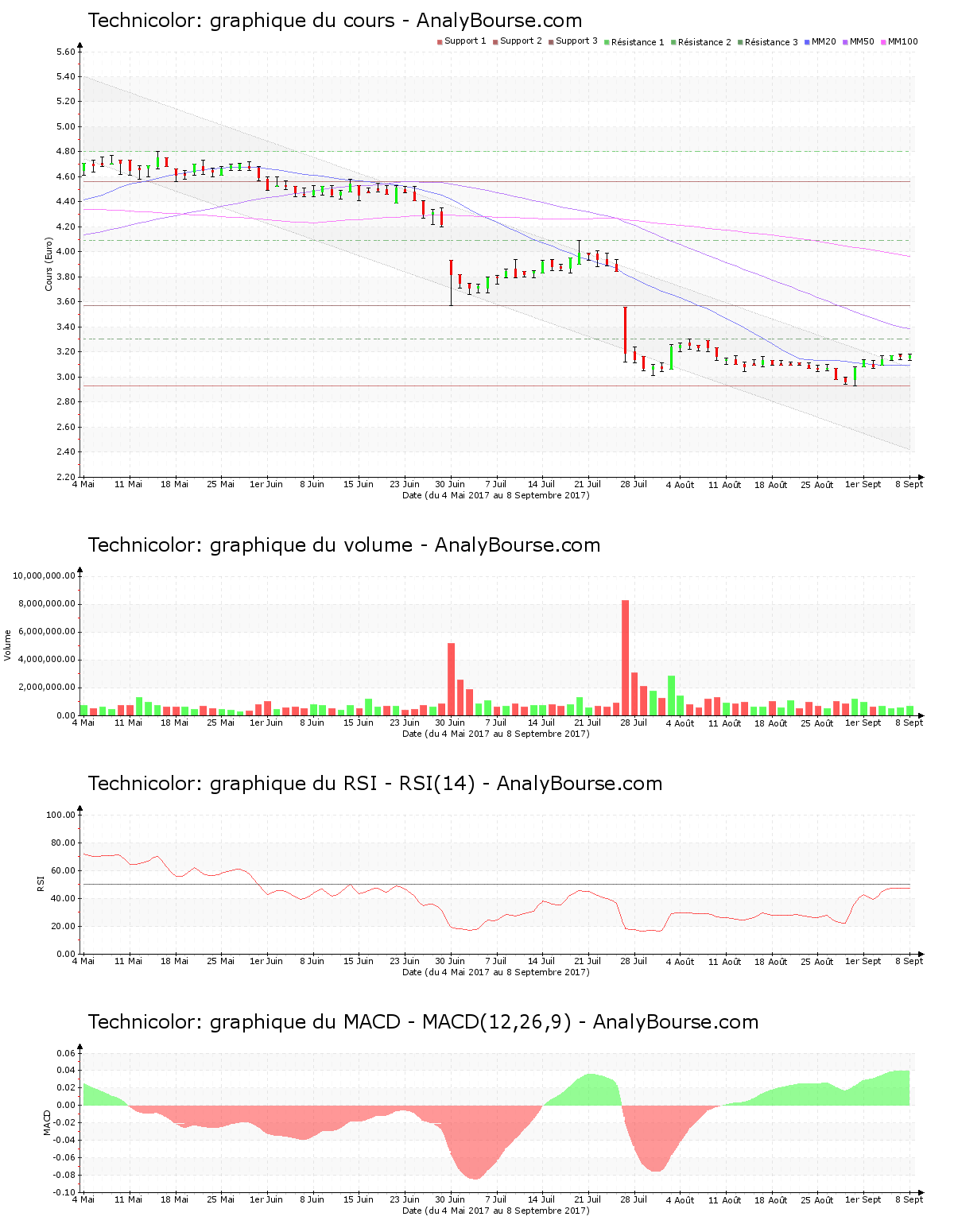Click '1er Juin' date on RSI chart axis
Viewport: 954px width, 1232px height.
tap(266, 961)
